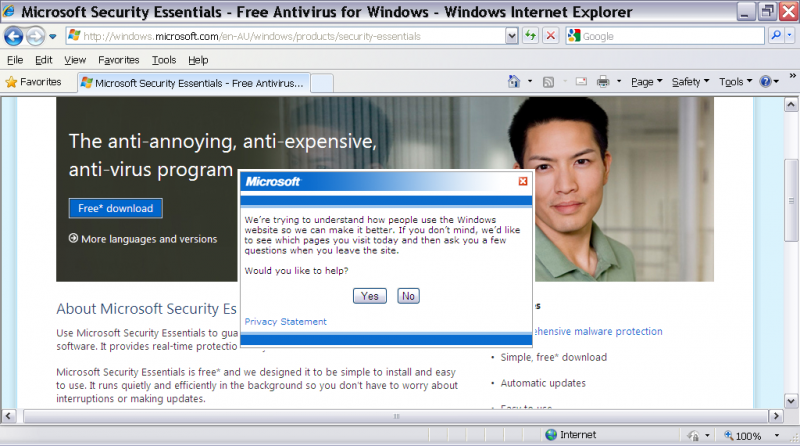Click the Home page icon
The height and width of the screenshot is (446, 800).
click(514, 81)
